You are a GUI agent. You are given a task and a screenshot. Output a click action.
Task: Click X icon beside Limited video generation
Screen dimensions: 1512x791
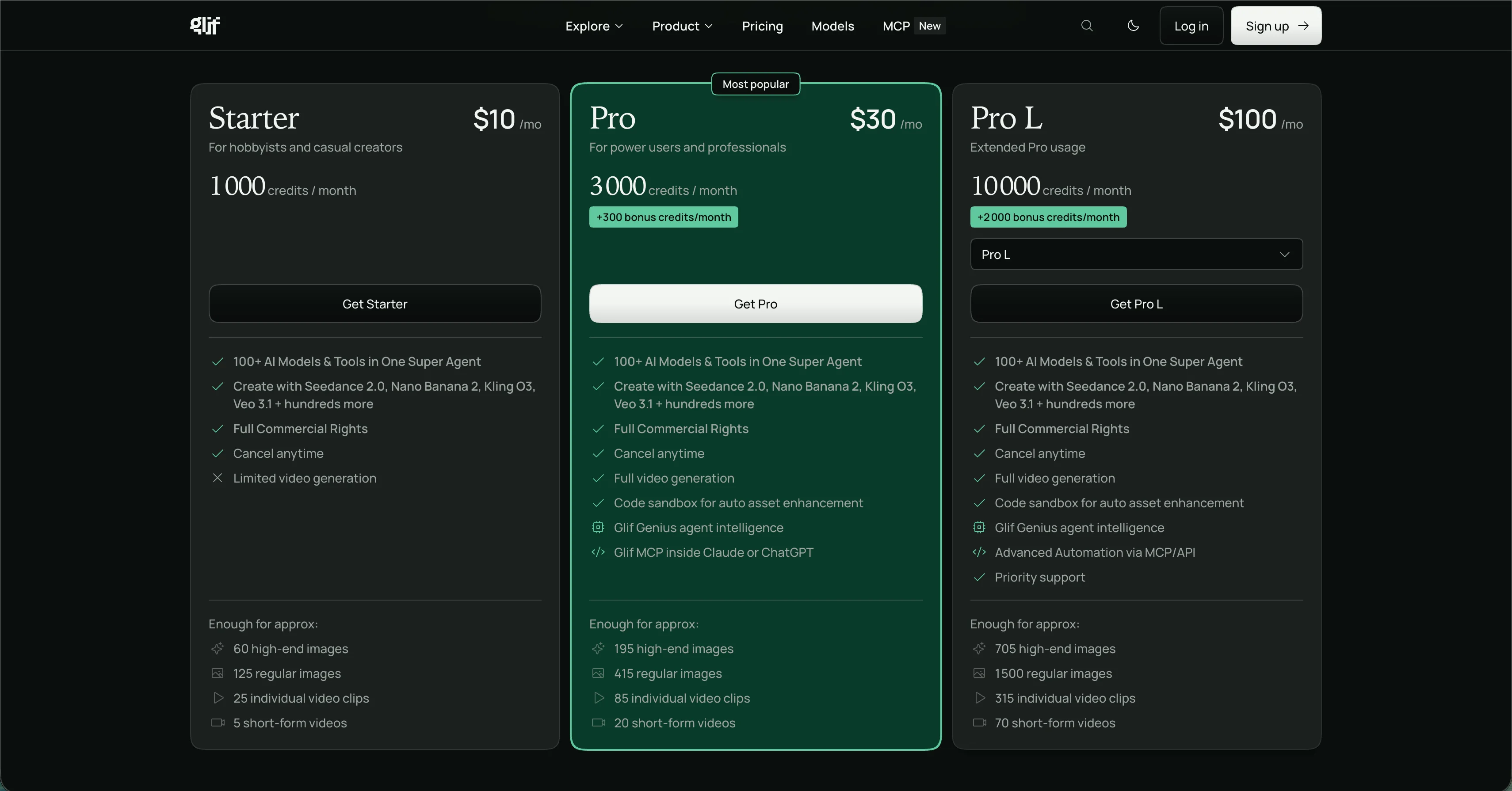coord(217,478)
